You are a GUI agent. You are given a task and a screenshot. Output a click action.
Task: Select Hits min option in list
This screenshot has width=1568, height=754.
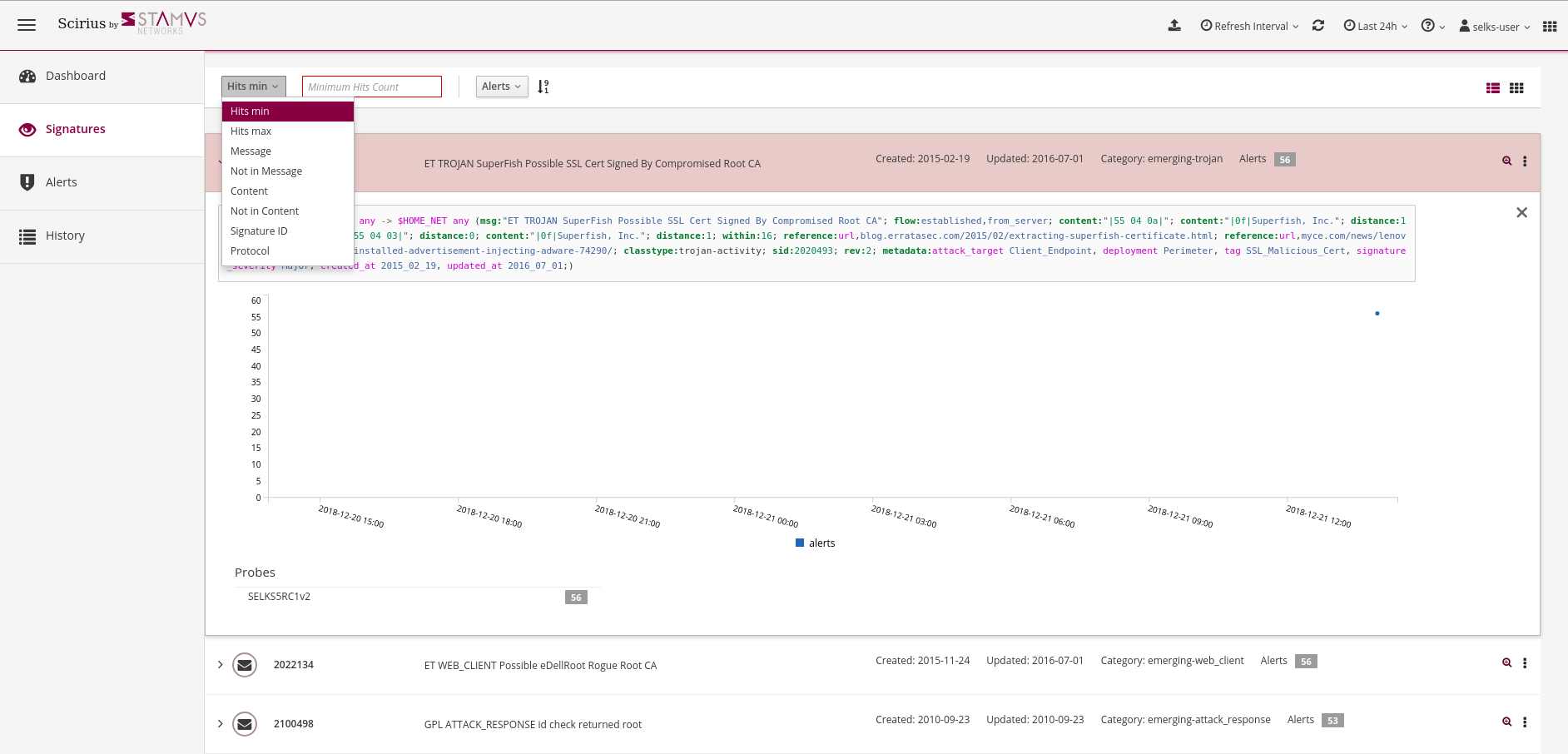click(288, 112)
